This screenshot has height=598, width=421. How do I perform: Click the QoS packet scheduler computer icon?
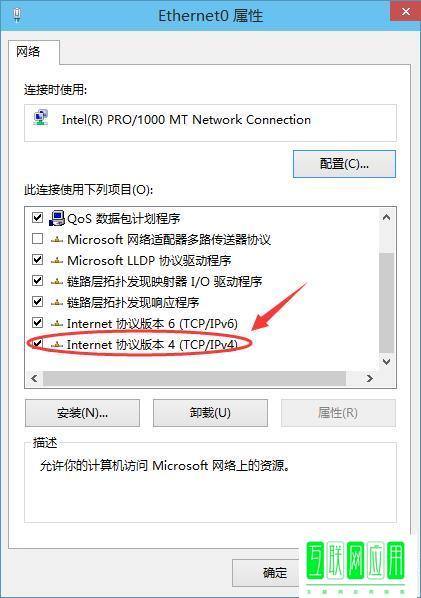pos(57,219)
